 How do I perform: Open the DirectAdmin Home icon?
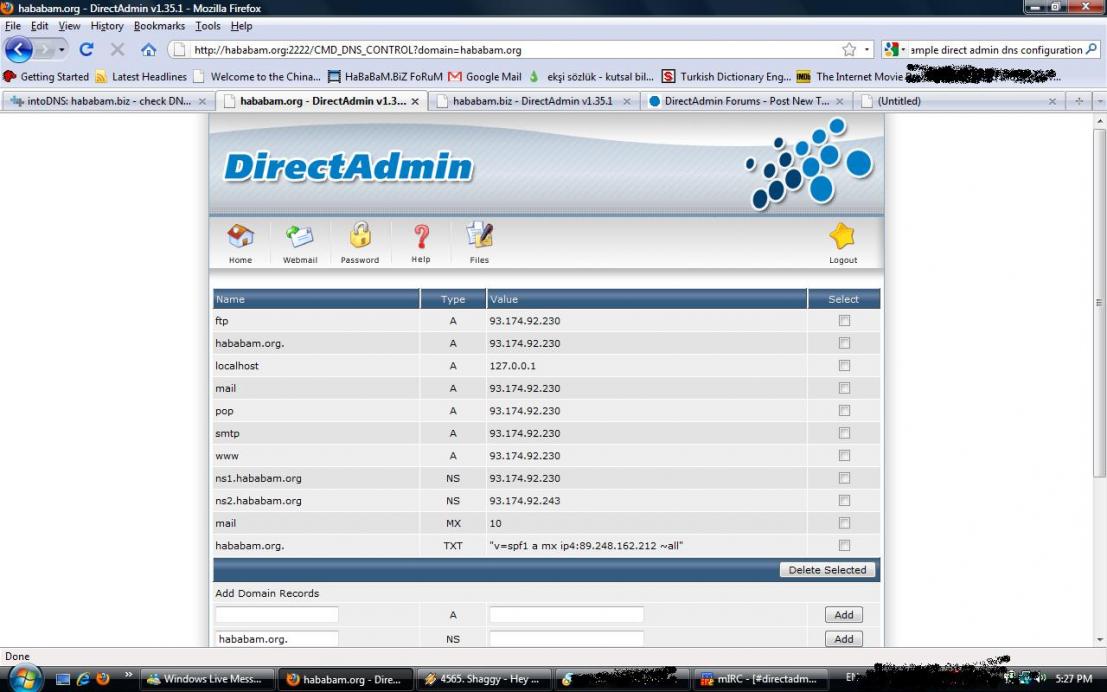(240, 237)
